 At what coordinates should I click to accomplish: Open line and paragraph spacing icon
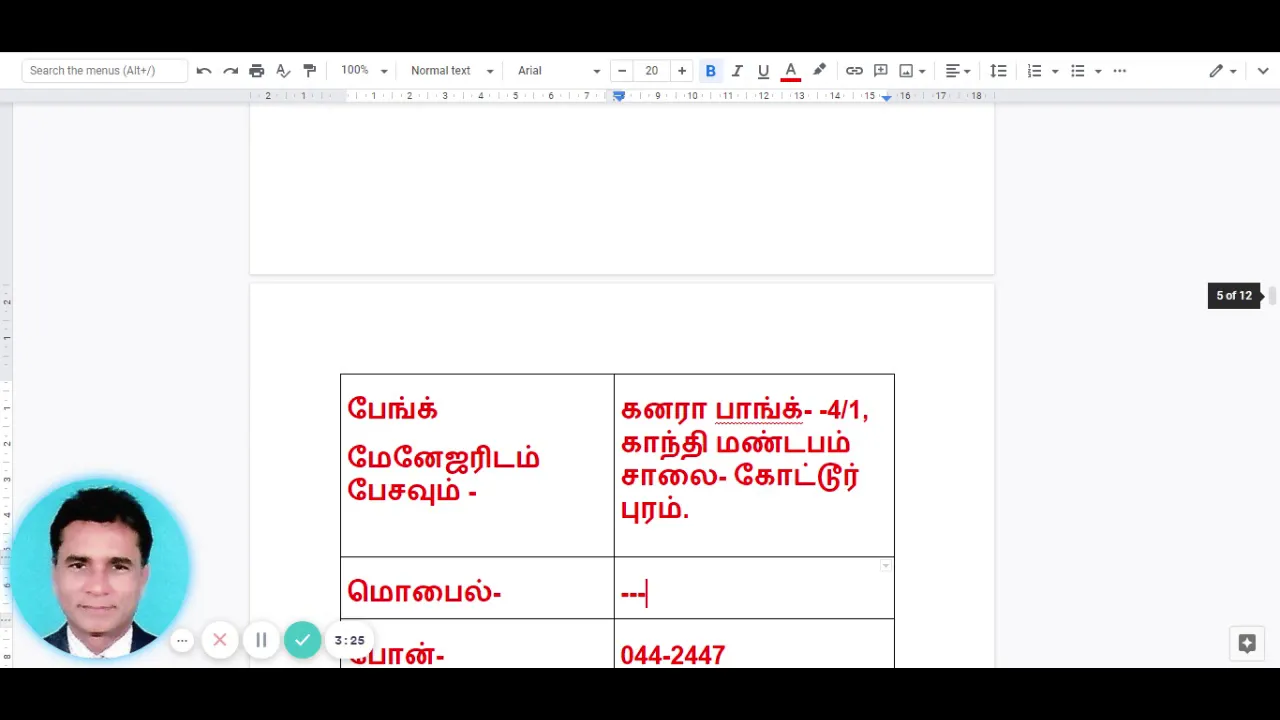[998, 71]
